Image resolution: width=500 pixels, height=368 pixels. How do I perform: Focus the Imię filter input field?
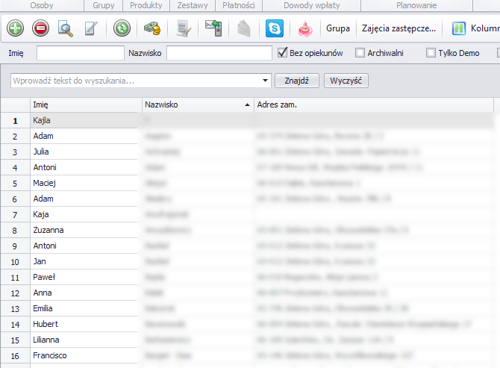80,53
